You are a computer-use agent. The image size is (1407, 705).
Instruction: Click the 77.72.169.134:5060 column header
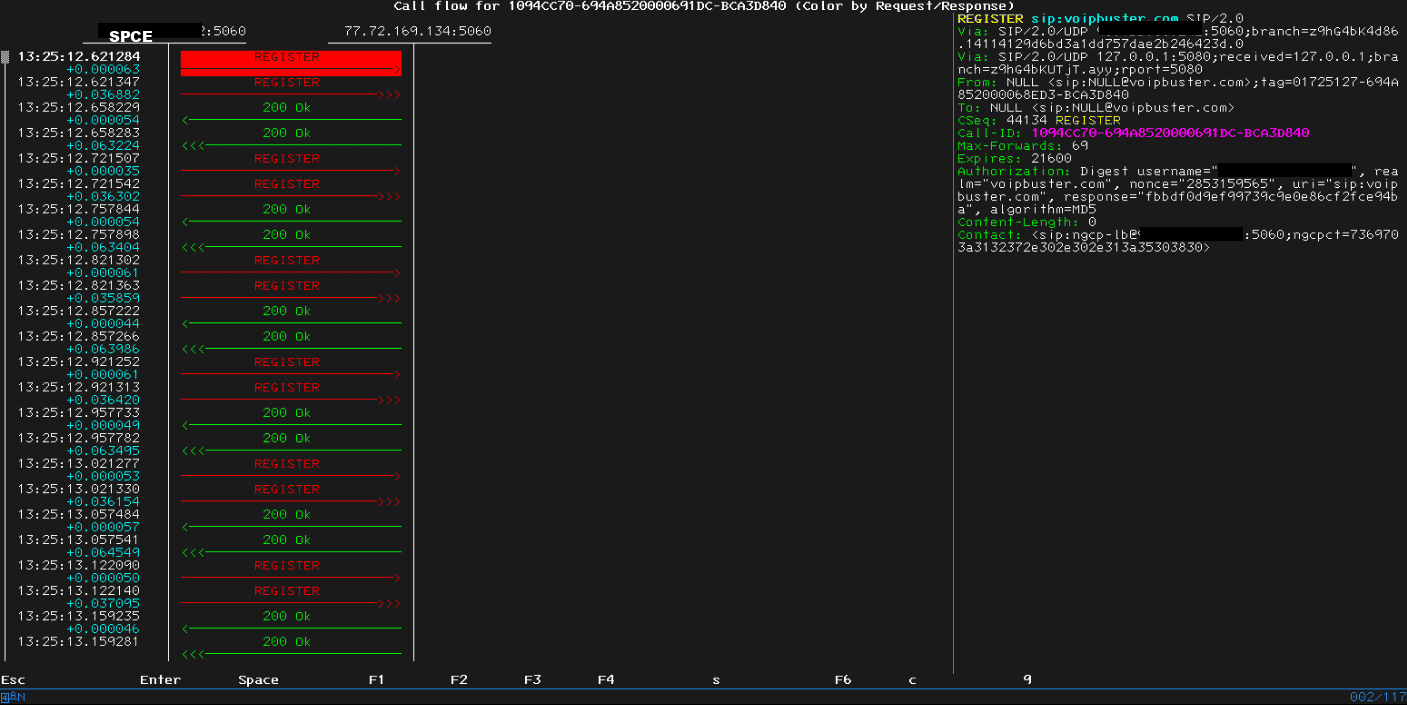[x=417, y=32]
